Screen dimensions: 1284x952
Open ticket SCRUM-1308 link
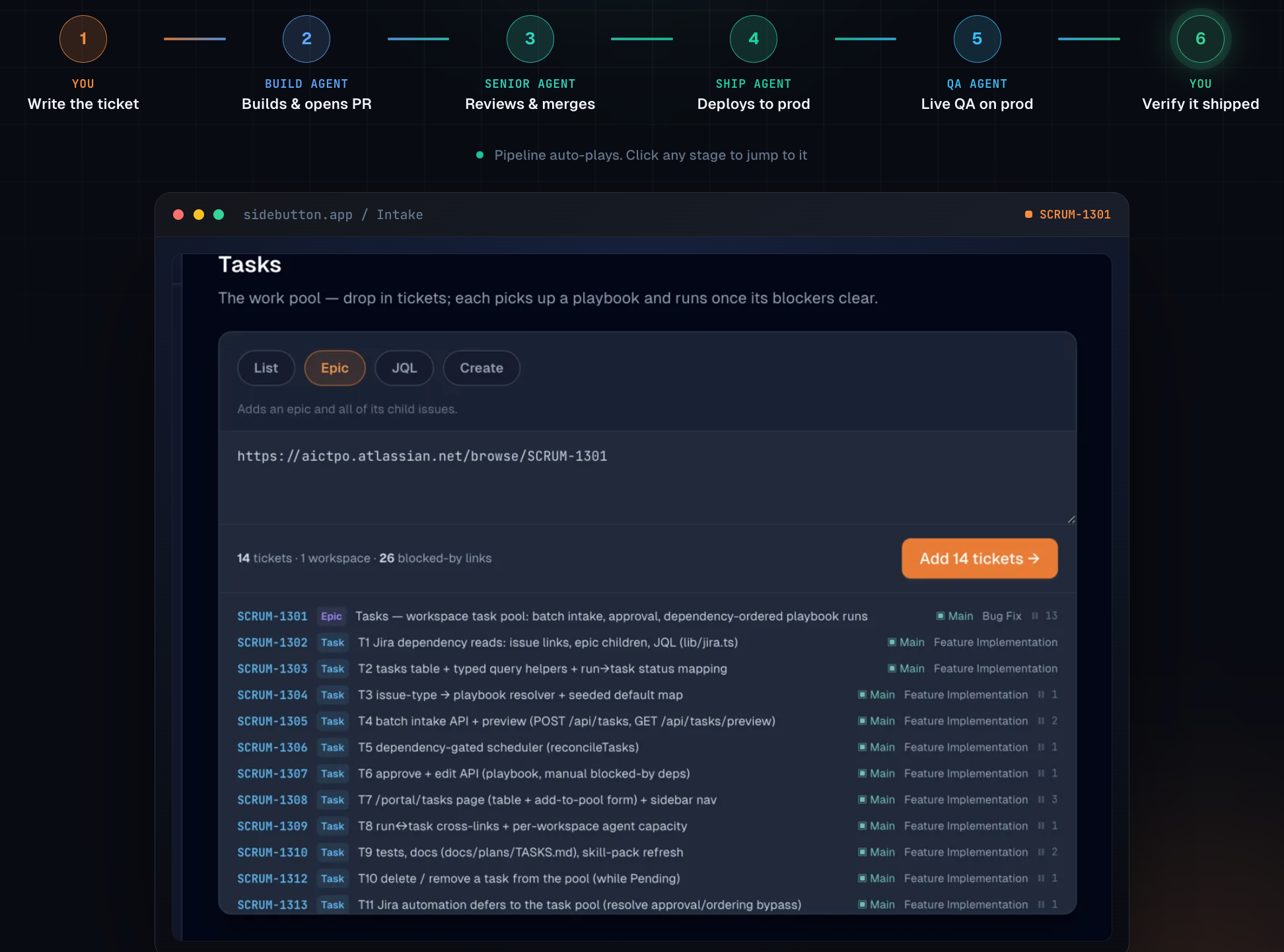273,800
